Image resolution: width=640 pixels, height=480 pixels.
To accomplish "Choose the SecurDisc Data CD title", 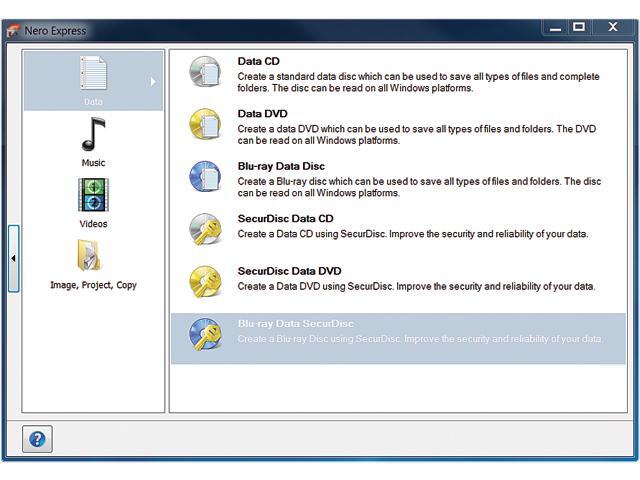I will [285, 218].
